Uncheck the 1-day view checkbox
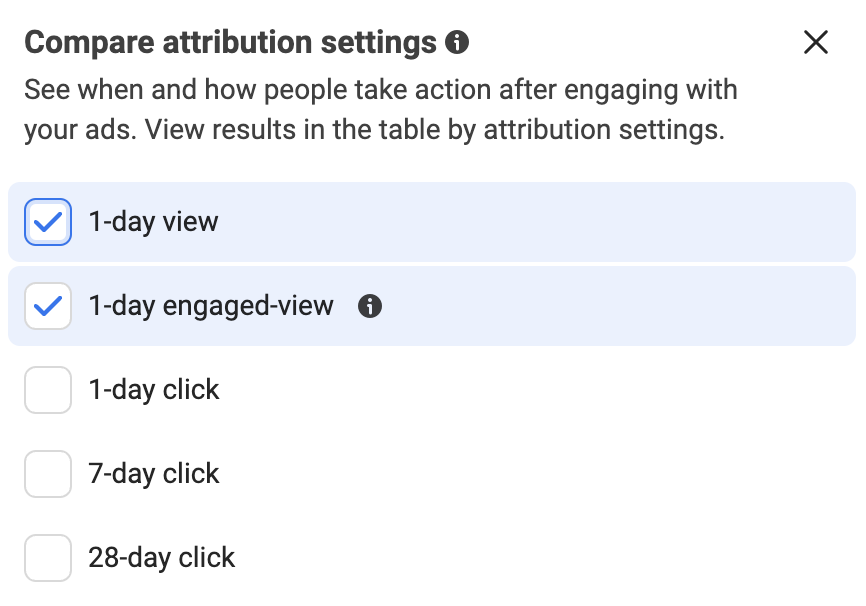This screenshot has height=606, width=866. pos(48,222)
